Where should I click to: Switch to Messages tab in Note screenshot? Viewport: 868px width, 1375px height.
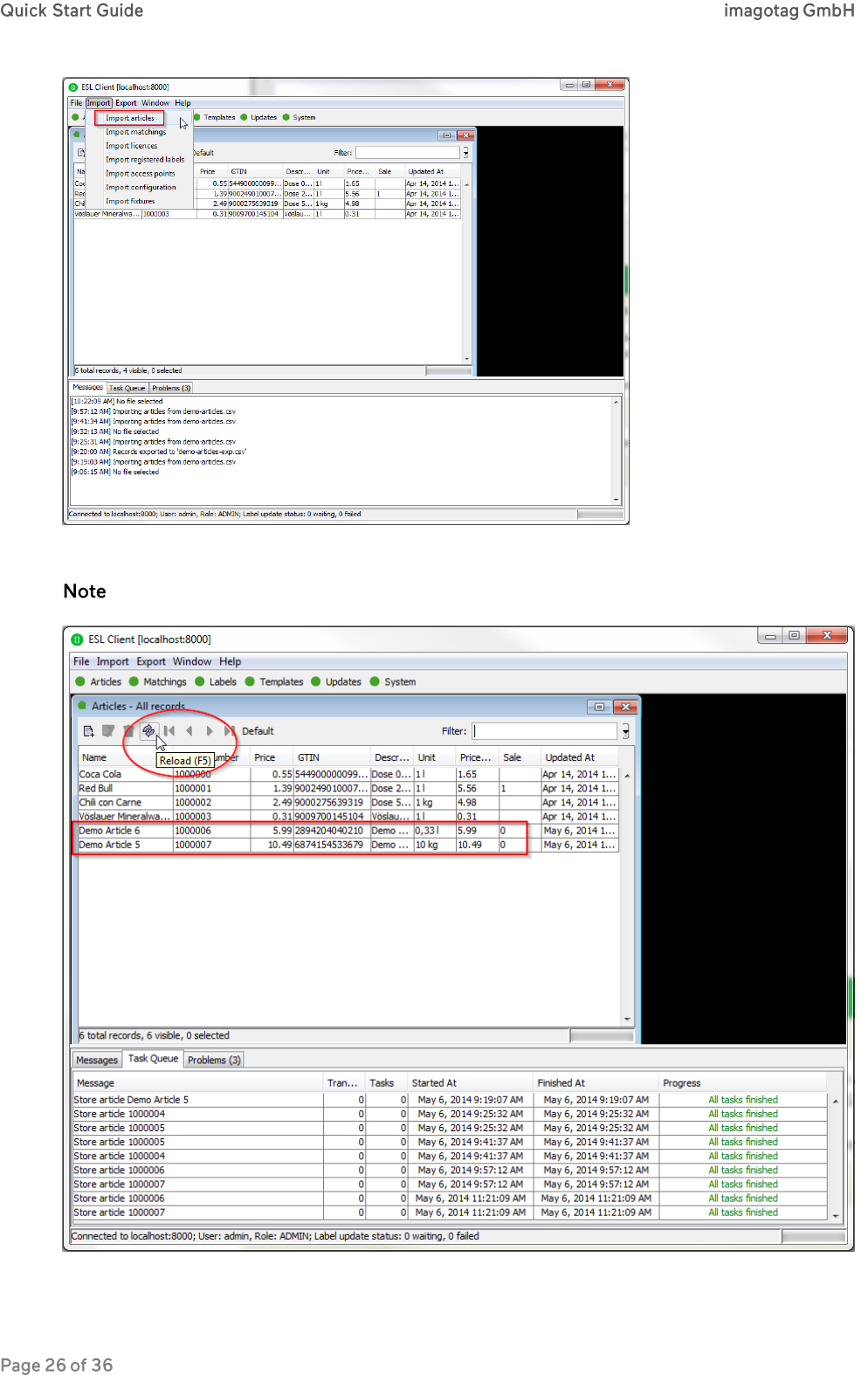97,1060
